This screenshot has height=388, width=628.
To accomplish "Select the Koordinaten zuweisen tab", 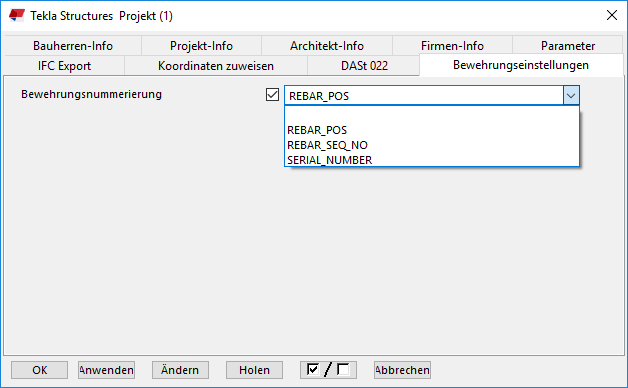I will coord(216,65).
